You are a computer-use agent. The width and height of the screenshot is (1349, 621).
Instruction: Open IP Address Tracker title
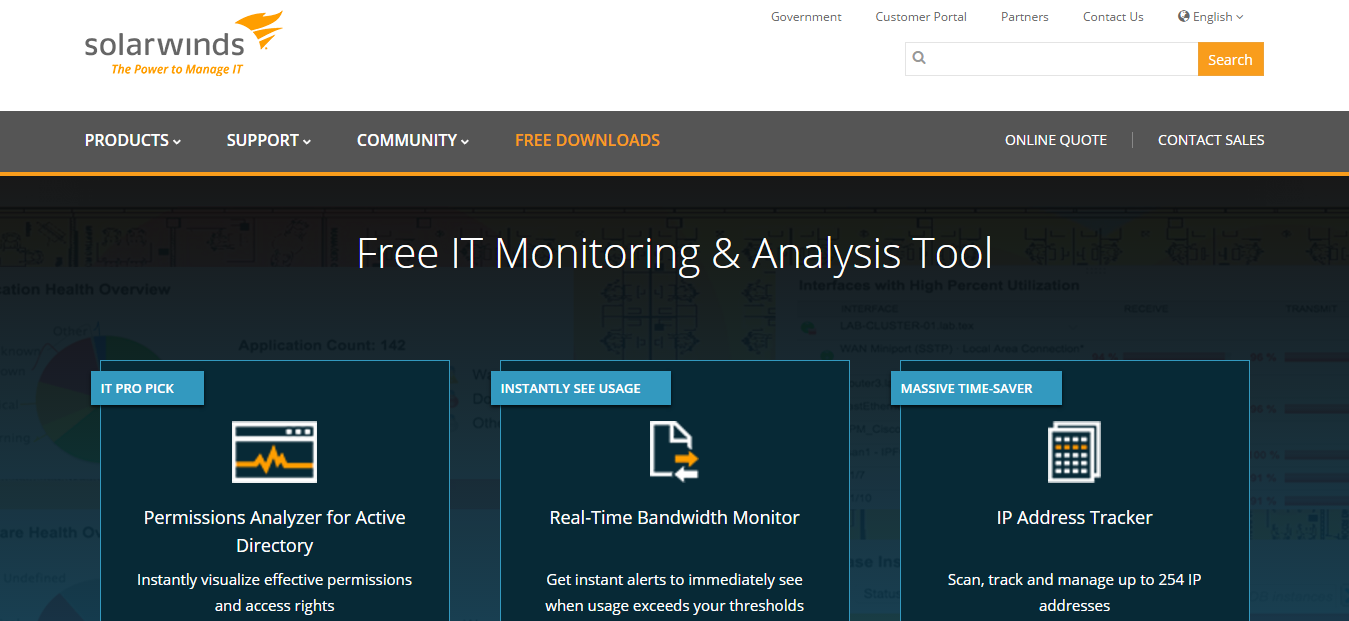[x=1075, y=517]
